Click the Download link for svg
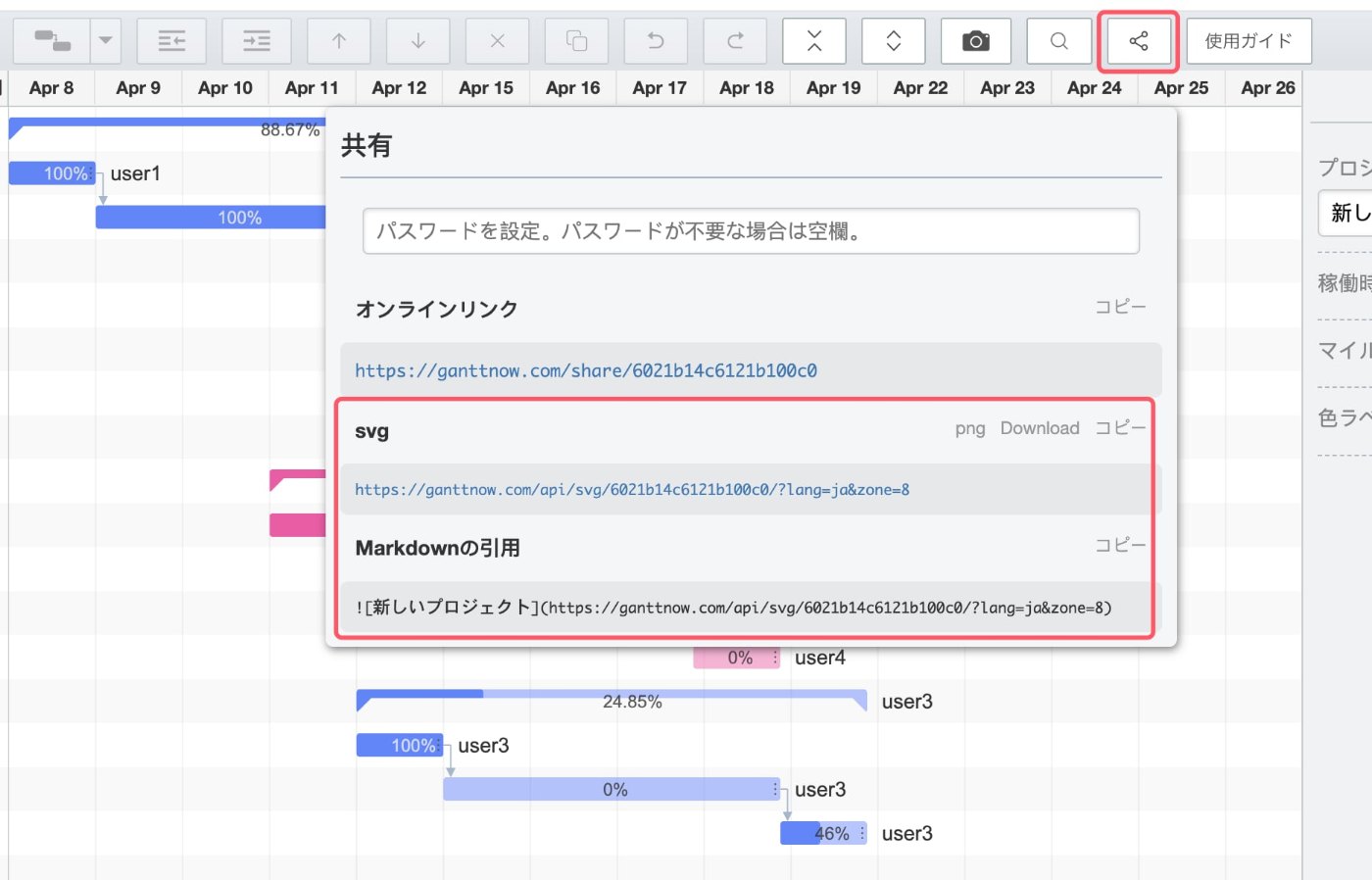 pyautogui.click(x=1040, y=428)
